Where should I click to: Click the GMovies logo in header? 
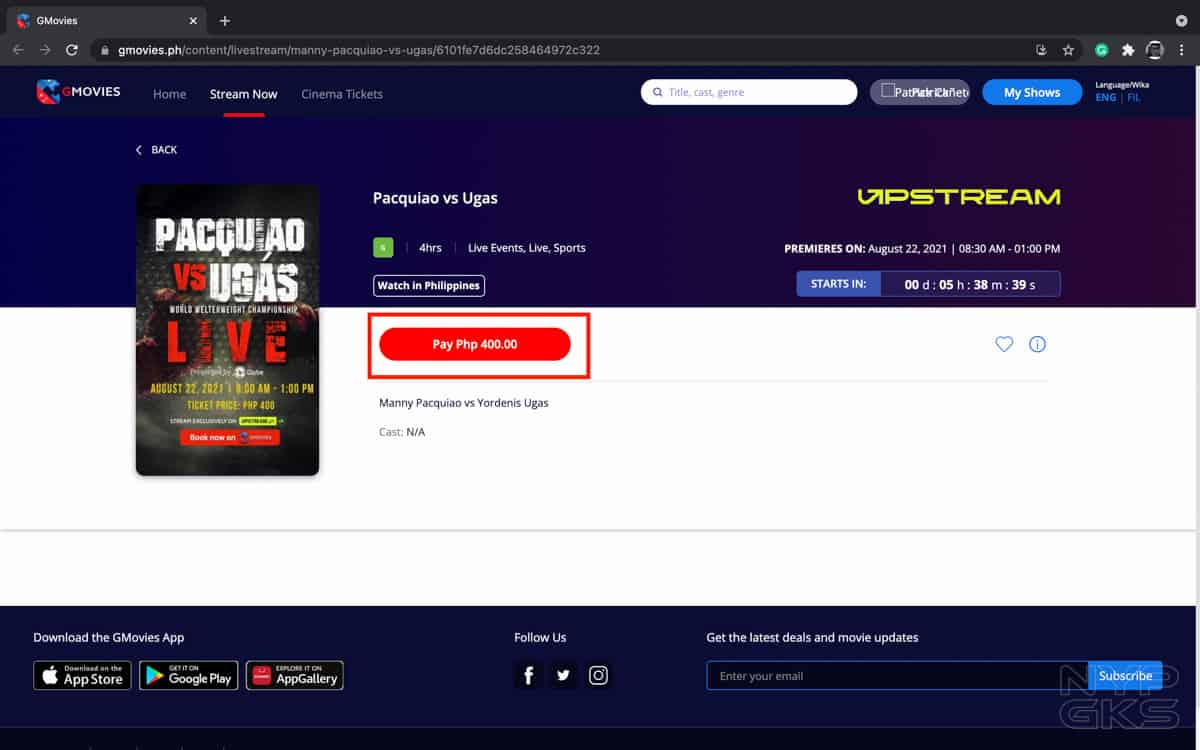point(78,92)
